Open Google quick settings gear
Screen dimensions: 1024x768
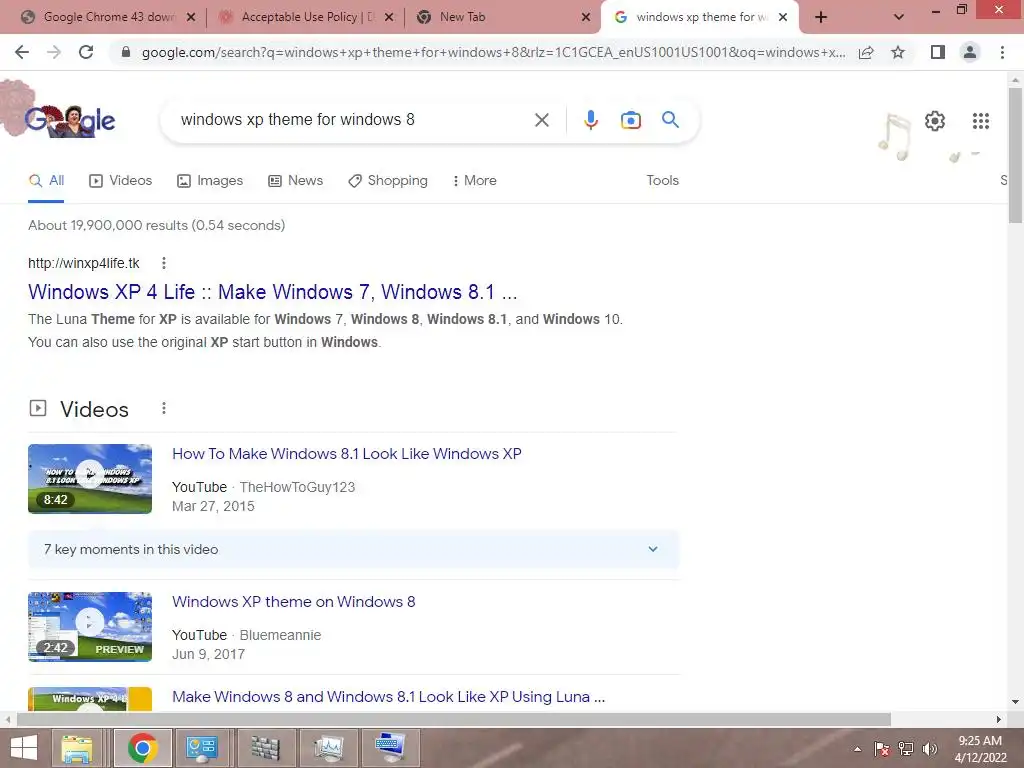point(935,121)
